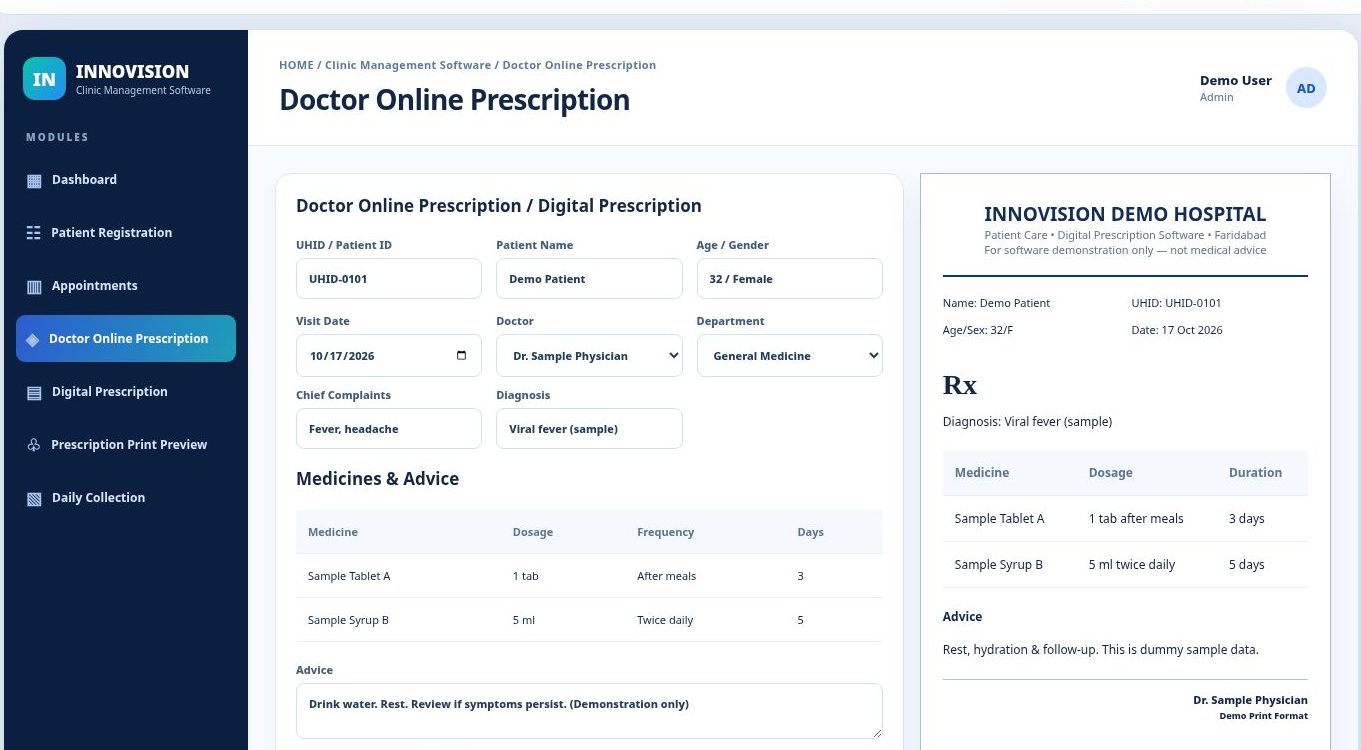Open the Dashboard module
Viewport: 1361px width, 750px height.
click(126, 180)
